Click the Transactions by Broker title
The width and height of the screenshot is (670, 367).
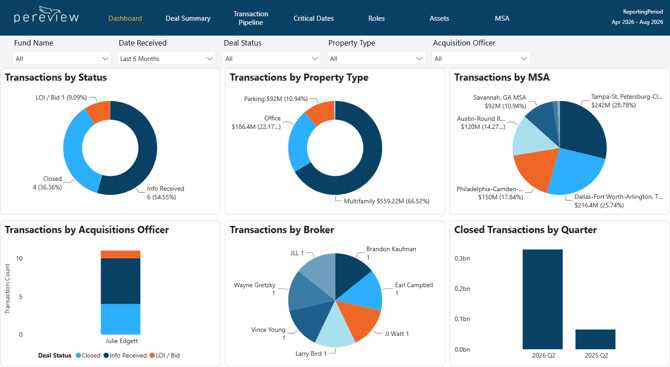coord(282,230)
